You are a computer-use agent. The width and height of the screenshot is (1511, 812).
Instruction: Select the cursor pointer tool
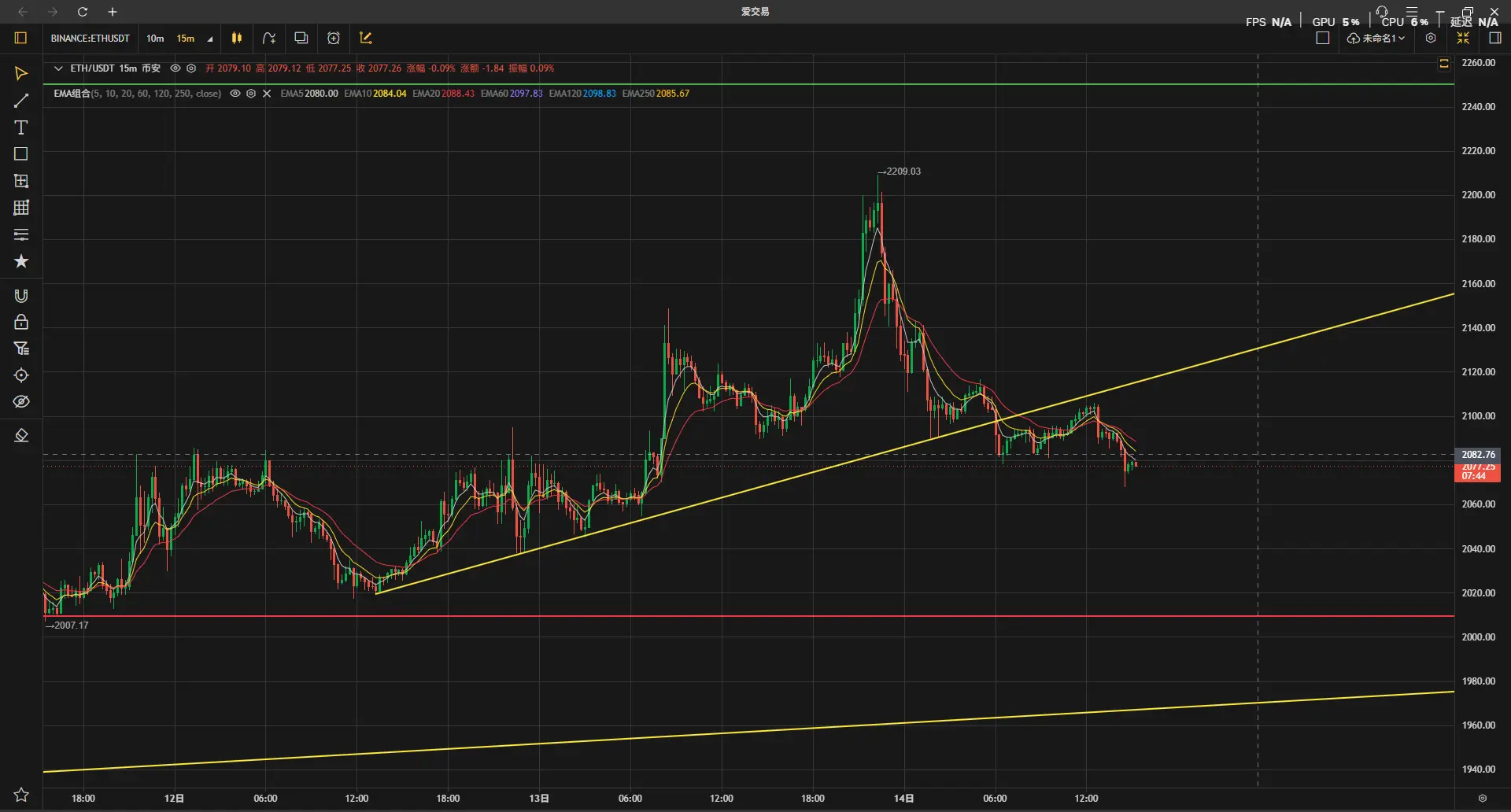(21, 73)
